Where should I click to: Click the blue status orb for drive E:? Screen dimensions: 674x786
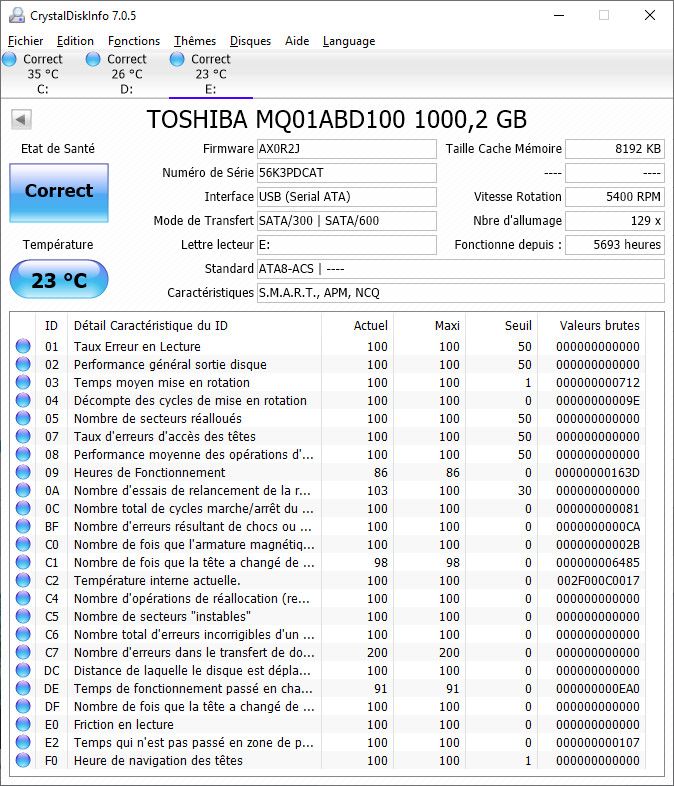[177, 59]
